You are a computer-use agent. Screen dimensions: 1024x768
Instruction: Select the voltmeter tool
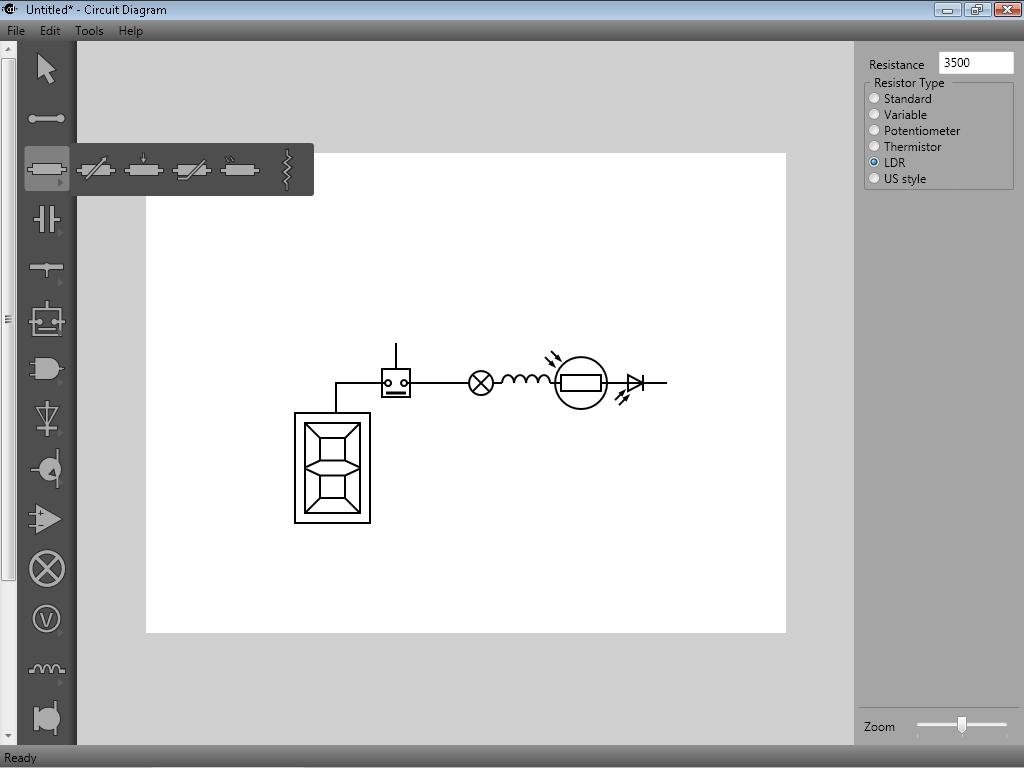pyautogui.click(x=45, y=618)
